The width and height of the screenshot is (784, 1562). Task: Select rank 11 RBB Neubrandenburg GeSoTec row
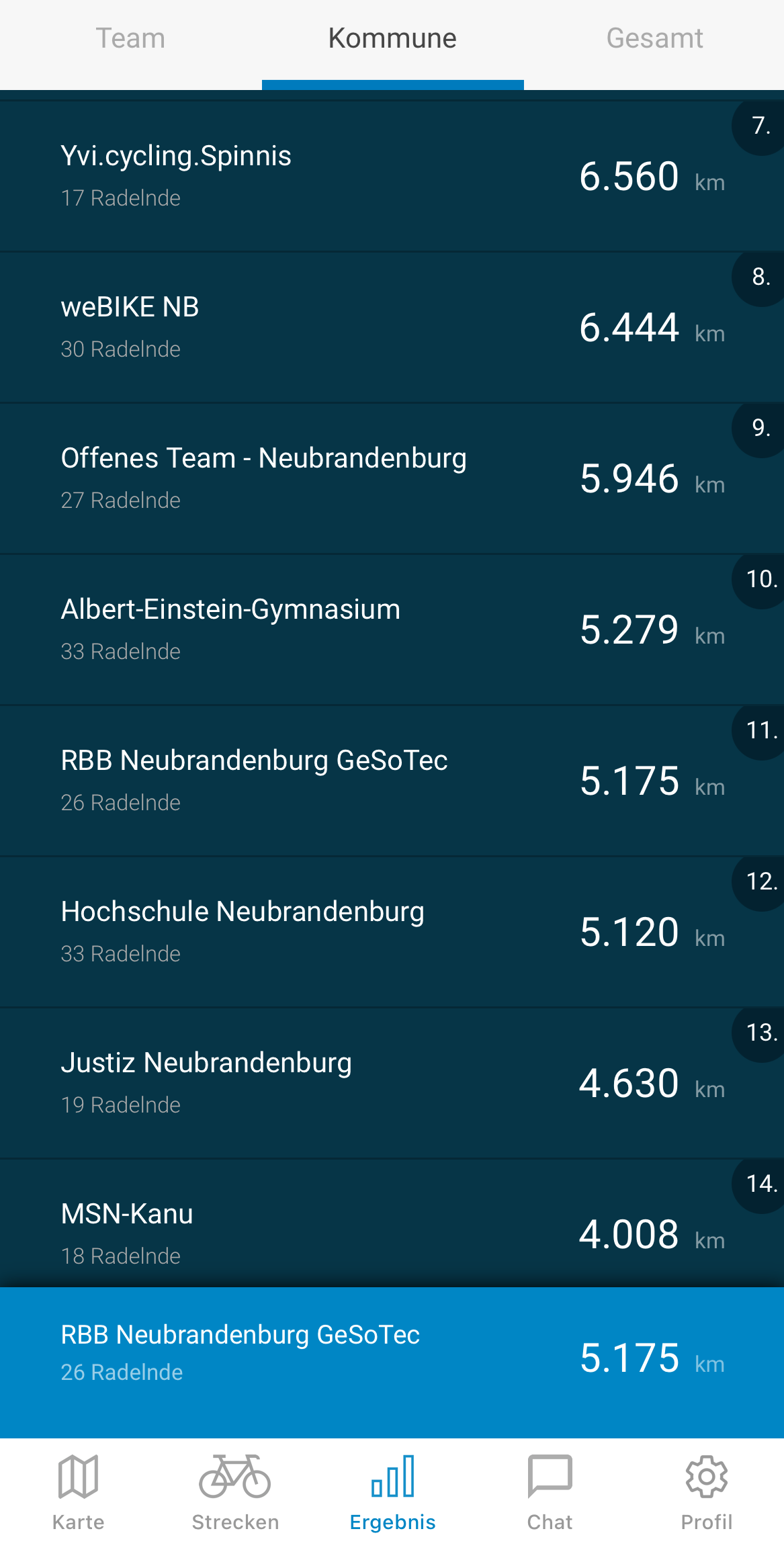coord(336,781)
